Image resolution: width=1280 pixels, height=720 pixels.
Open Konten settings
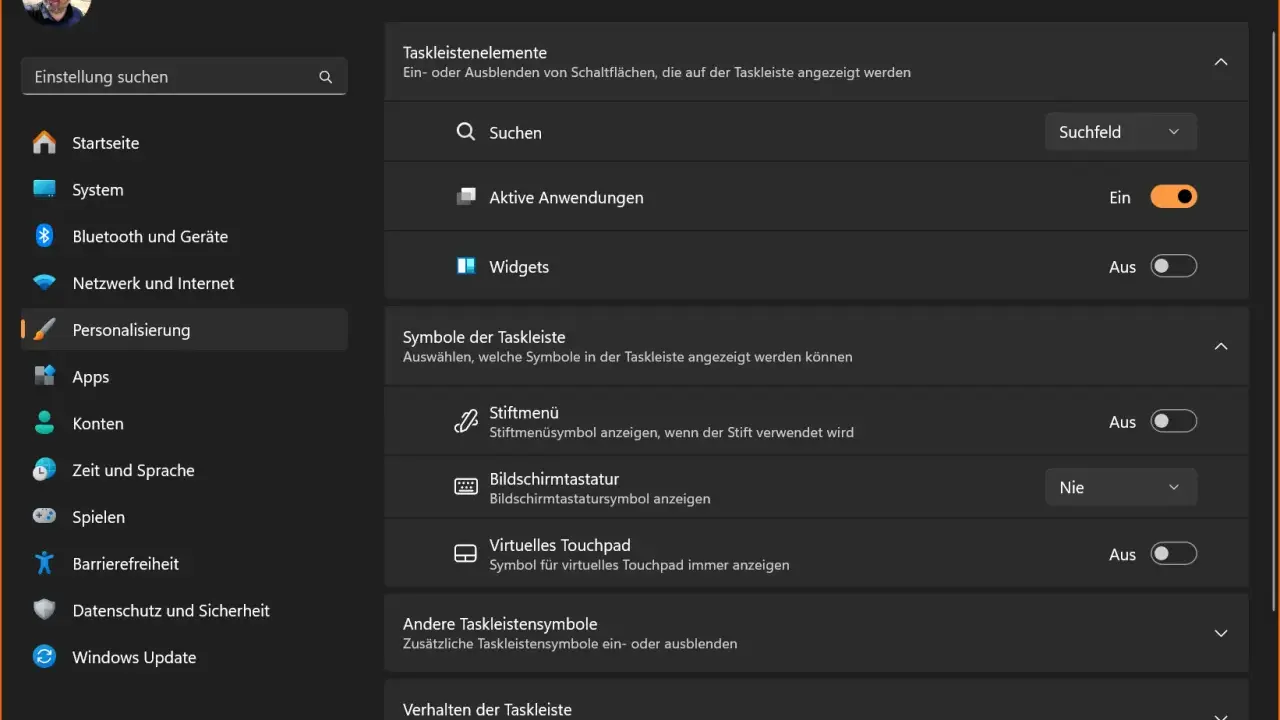[x=184, y=423]
